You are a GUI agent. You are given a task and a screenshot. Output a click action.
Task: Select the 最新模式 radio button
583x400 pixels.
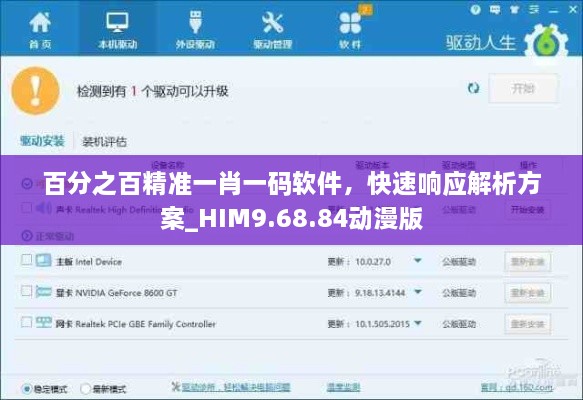point(85,389)
